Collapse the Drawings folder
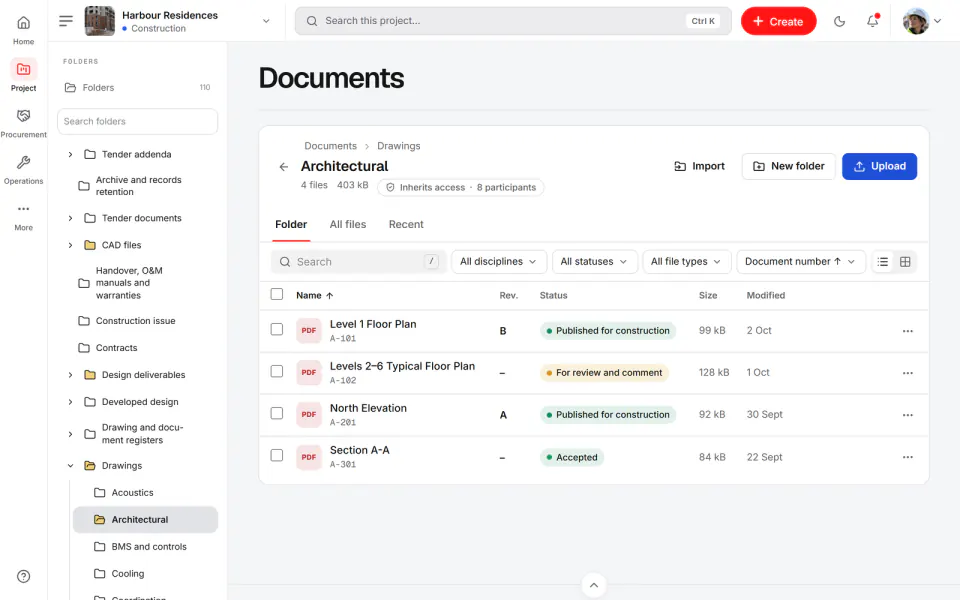This screenshot has height=600, width=960. (x=70, y=466)
